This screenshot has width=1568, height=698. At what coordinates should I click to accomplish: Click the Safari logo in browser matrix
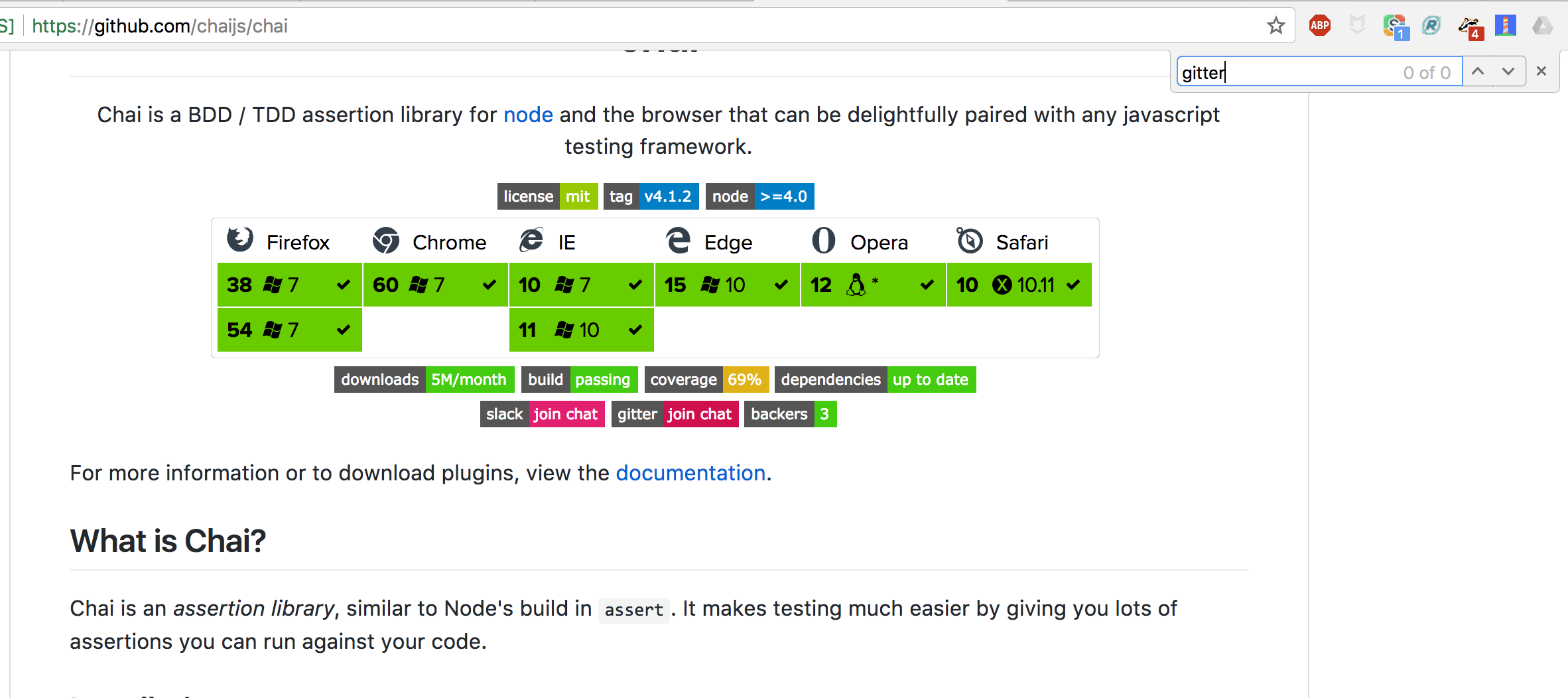click(969, 240)
